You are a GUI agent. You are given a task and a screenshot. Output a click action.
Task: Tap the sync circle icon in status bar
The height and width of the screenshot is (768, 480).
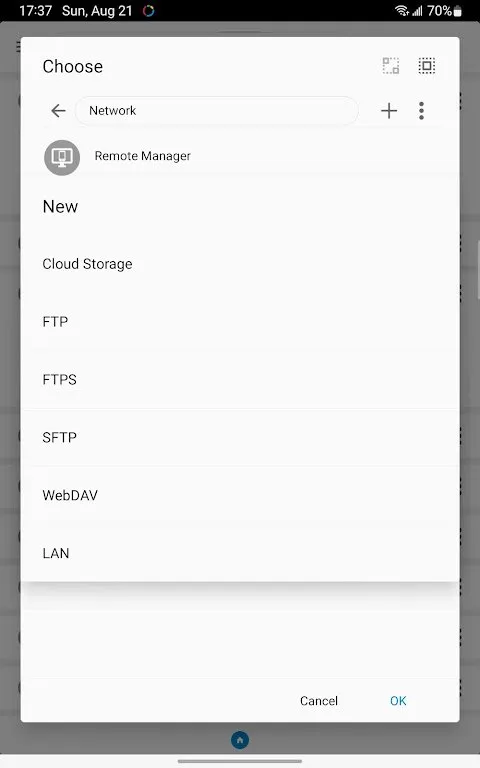pos(148,11)
